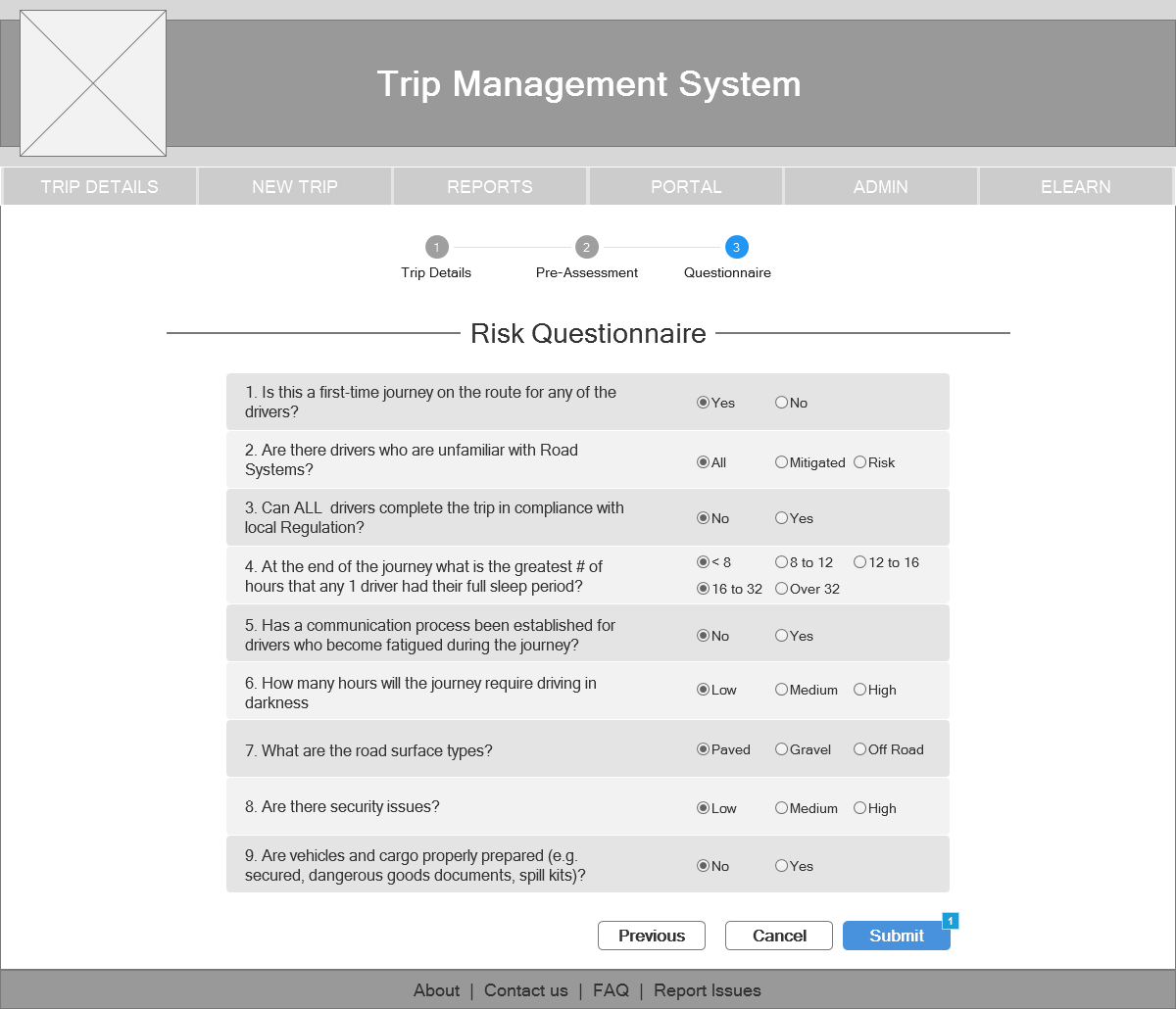
Task: Choose Mitigated for unfamiliar Road Systems
Action: [781, 462]
